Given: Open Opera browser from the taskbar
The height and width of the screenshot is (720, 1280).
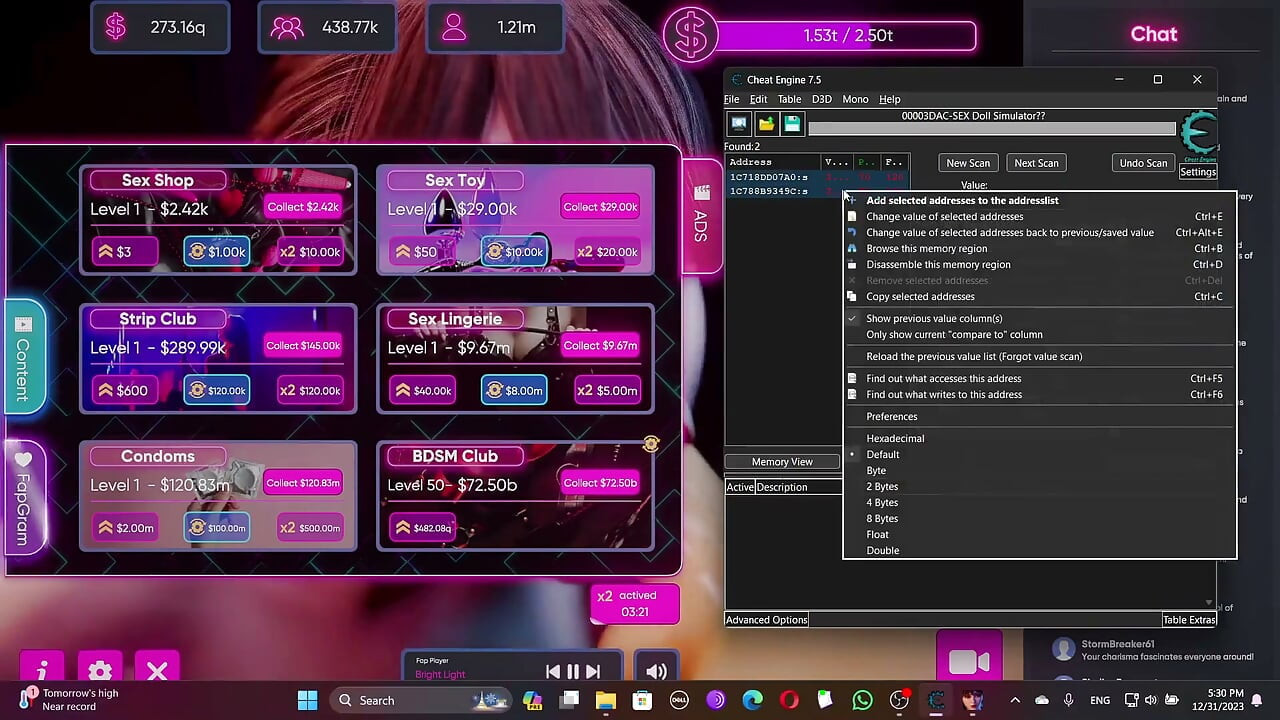Looking at the screenshot, I should coord(789,700).
